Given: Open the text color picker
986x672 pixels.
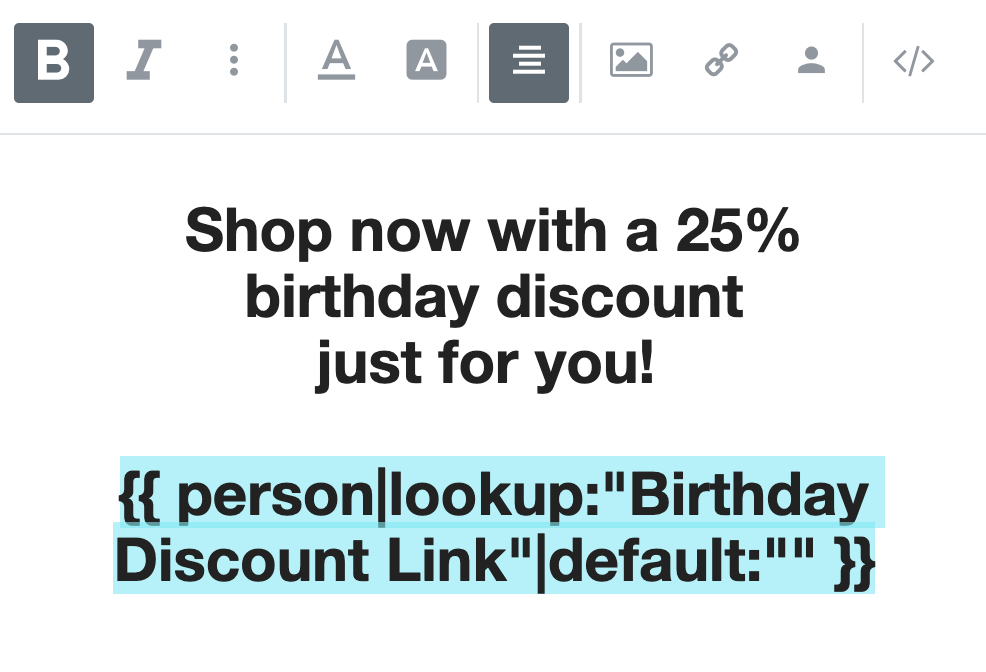Looking at the screenshot, I should 337,63.
